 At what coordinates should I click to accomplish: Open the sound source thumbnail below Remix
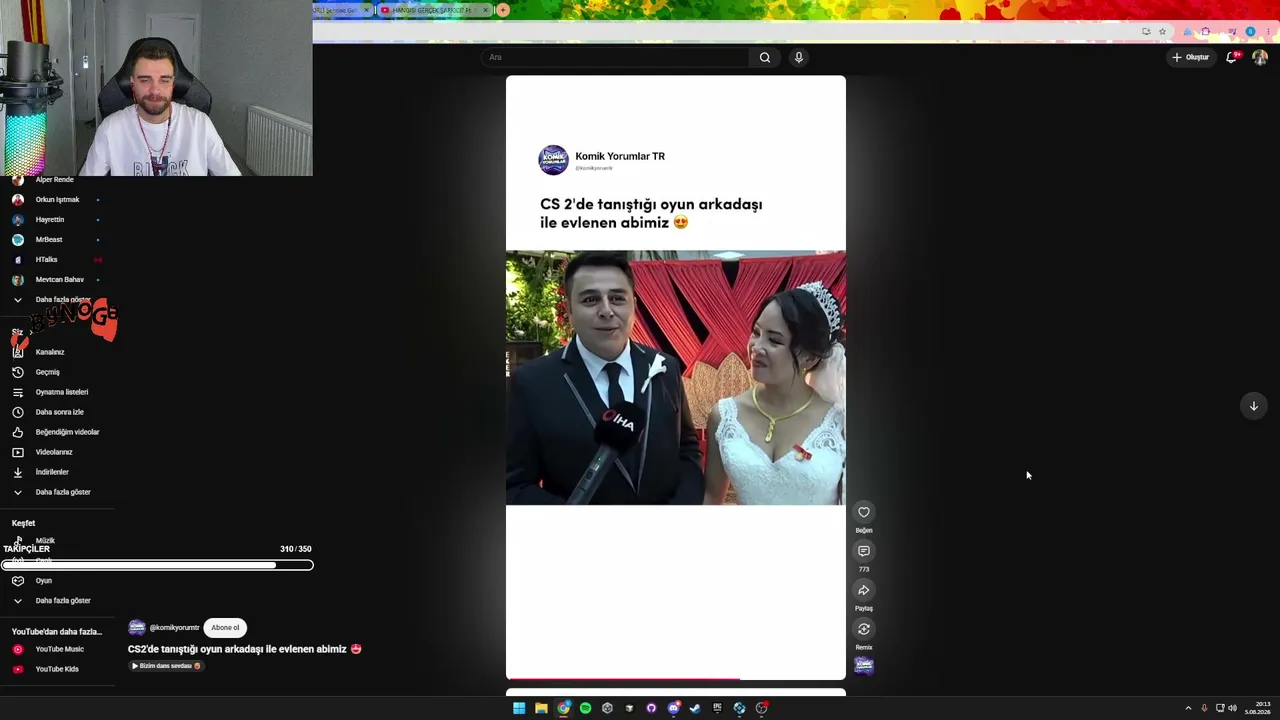click(864, 666)
